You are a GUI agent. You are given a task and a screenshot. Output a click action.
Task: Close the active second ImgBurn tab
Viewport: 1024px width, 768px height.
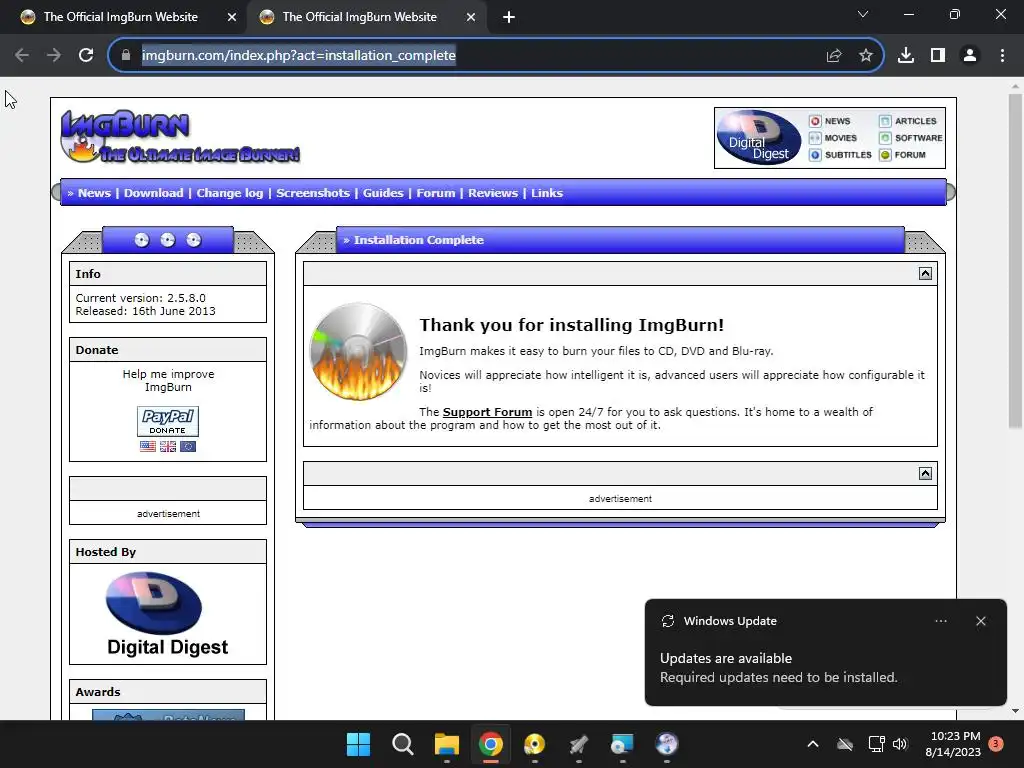[471, 17]
